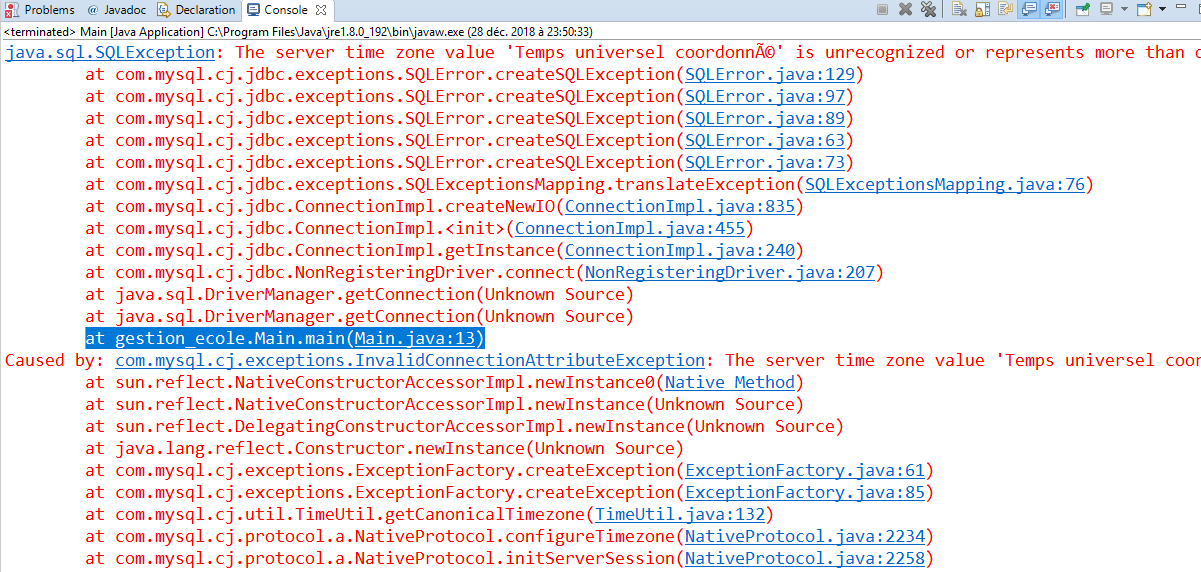Click the first 'DriverManager.getConnection(Unknown Source)' line
Viewport: 1201px width, 572px height.
[360, 294]
